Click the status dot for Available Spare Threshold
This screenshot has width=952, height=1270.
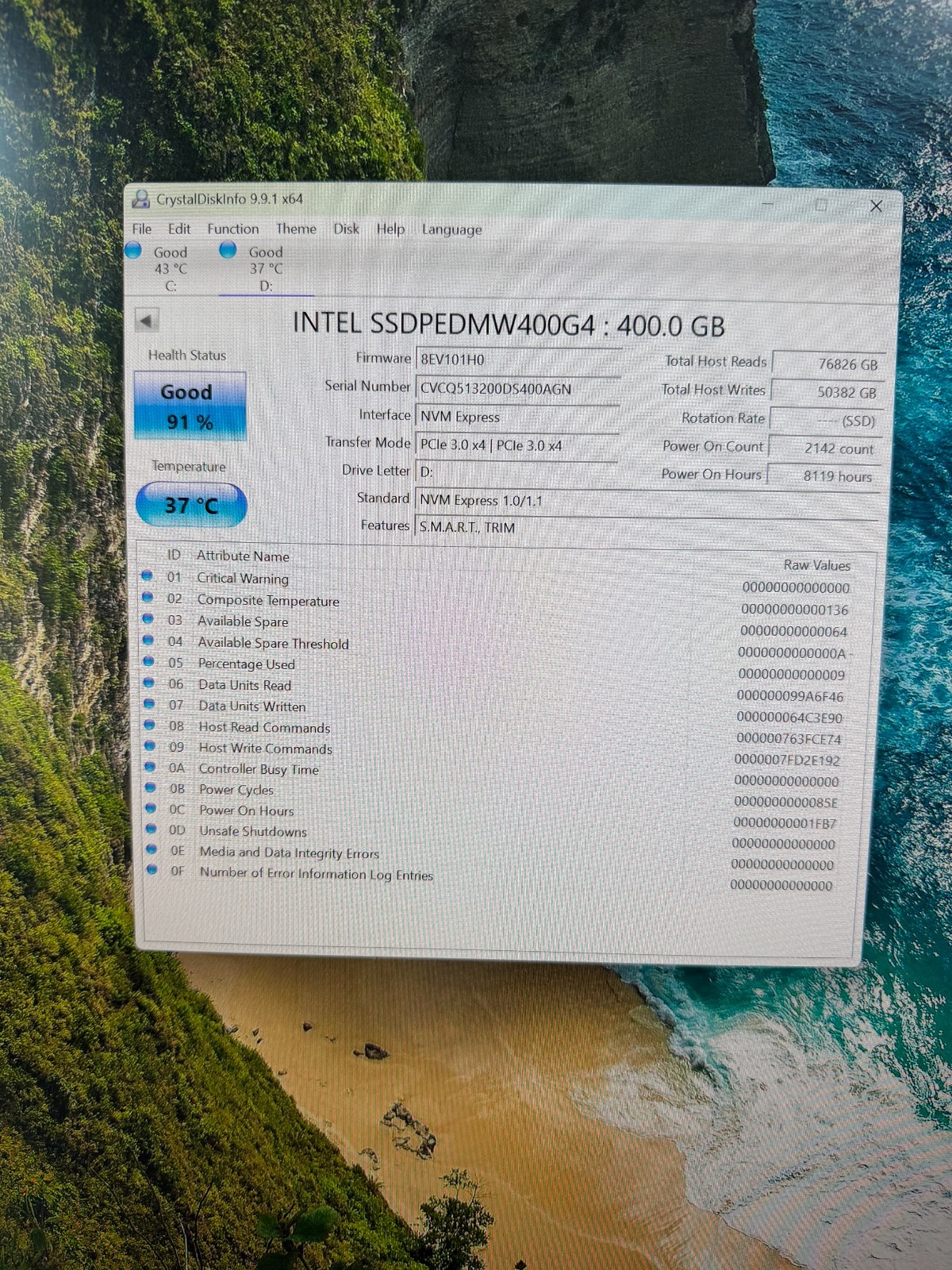[x=148, y=641]
